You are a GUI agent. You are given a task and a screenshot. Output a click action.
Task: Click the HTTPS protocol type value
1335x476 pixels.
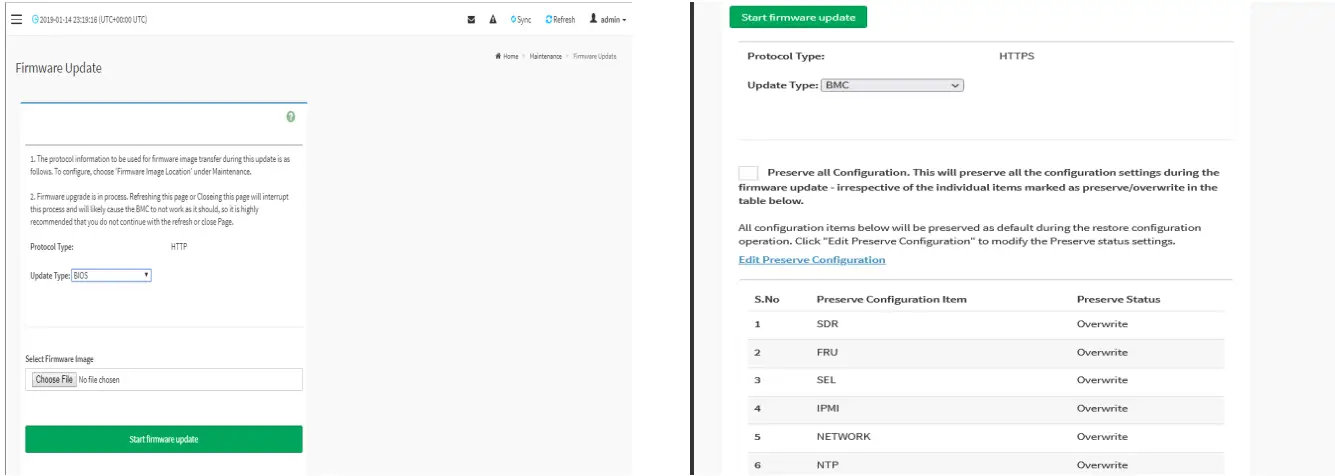1017,56
